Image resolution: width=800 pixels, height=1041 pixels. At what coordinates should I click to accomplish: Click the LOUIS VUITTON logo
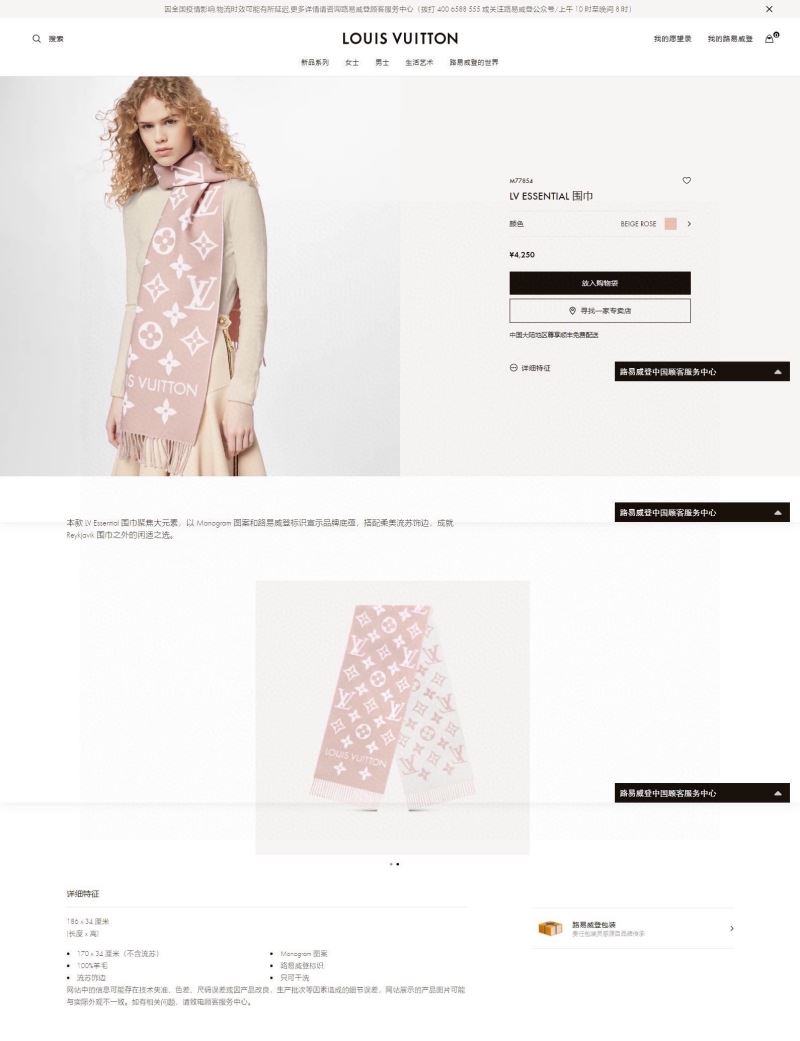click(x=400, y=39)
